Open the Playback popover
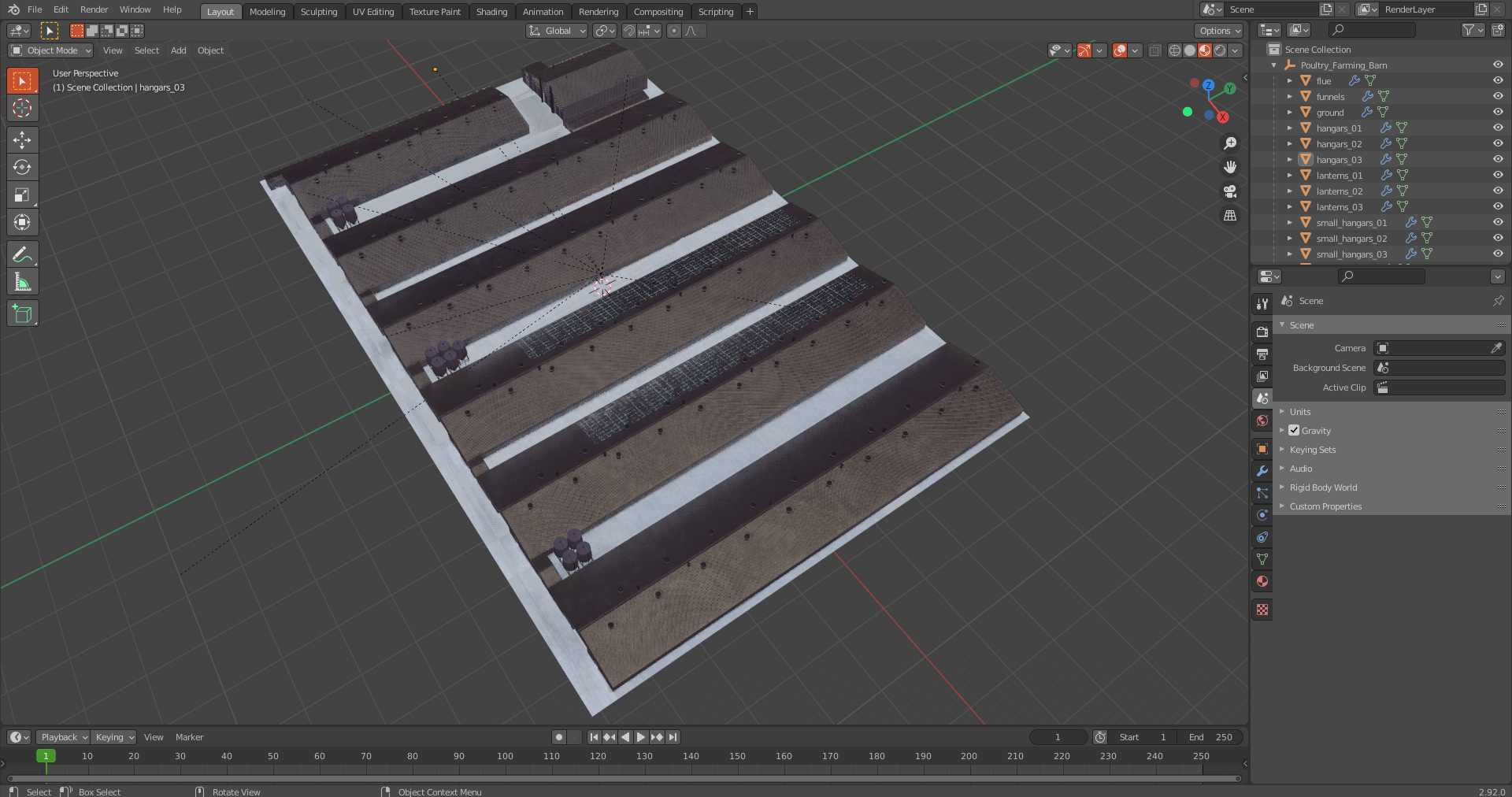The image size is (1512, 797). click(63, 737)
